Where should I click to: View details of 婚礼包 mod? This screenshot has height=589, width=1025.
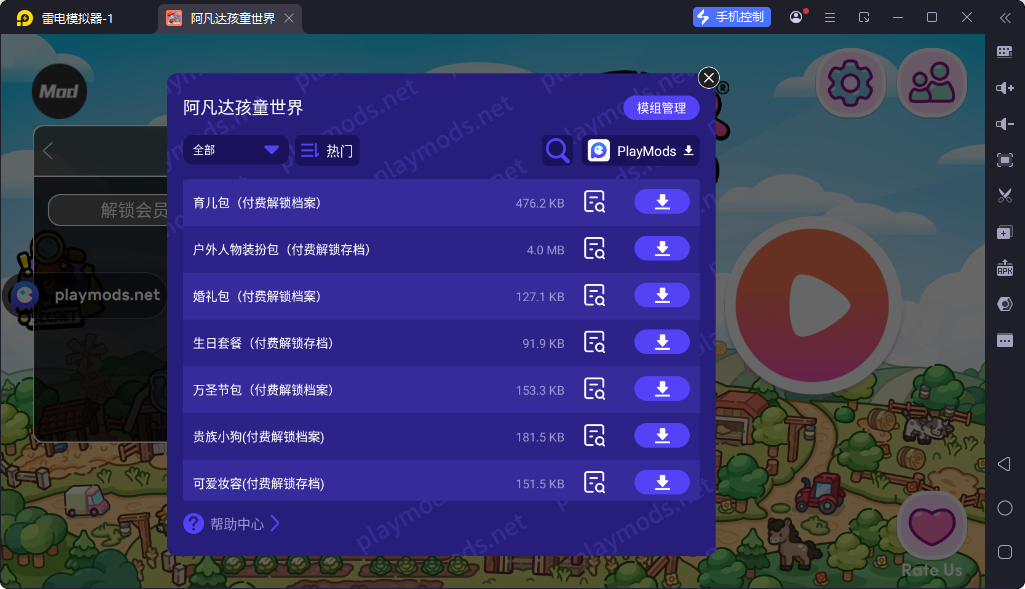(x=594, y=295)
